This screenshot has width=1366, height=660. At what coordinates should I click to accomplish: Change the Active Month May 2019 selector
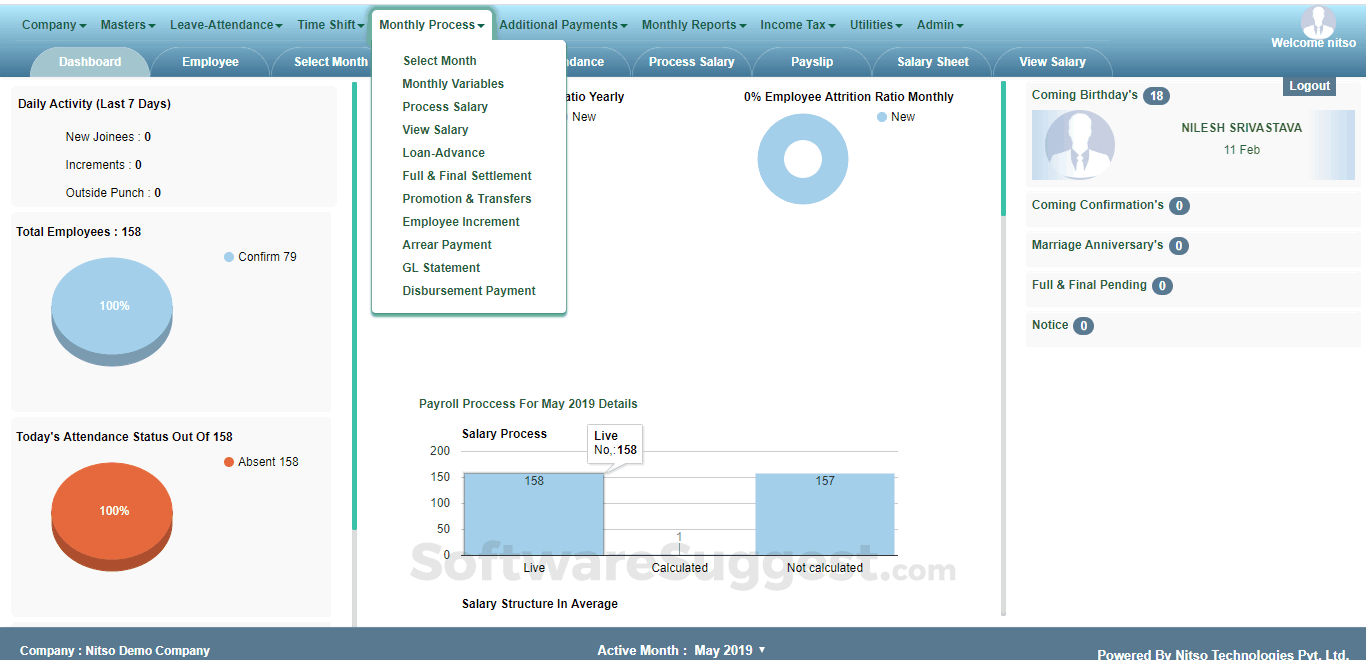[730, 650]
